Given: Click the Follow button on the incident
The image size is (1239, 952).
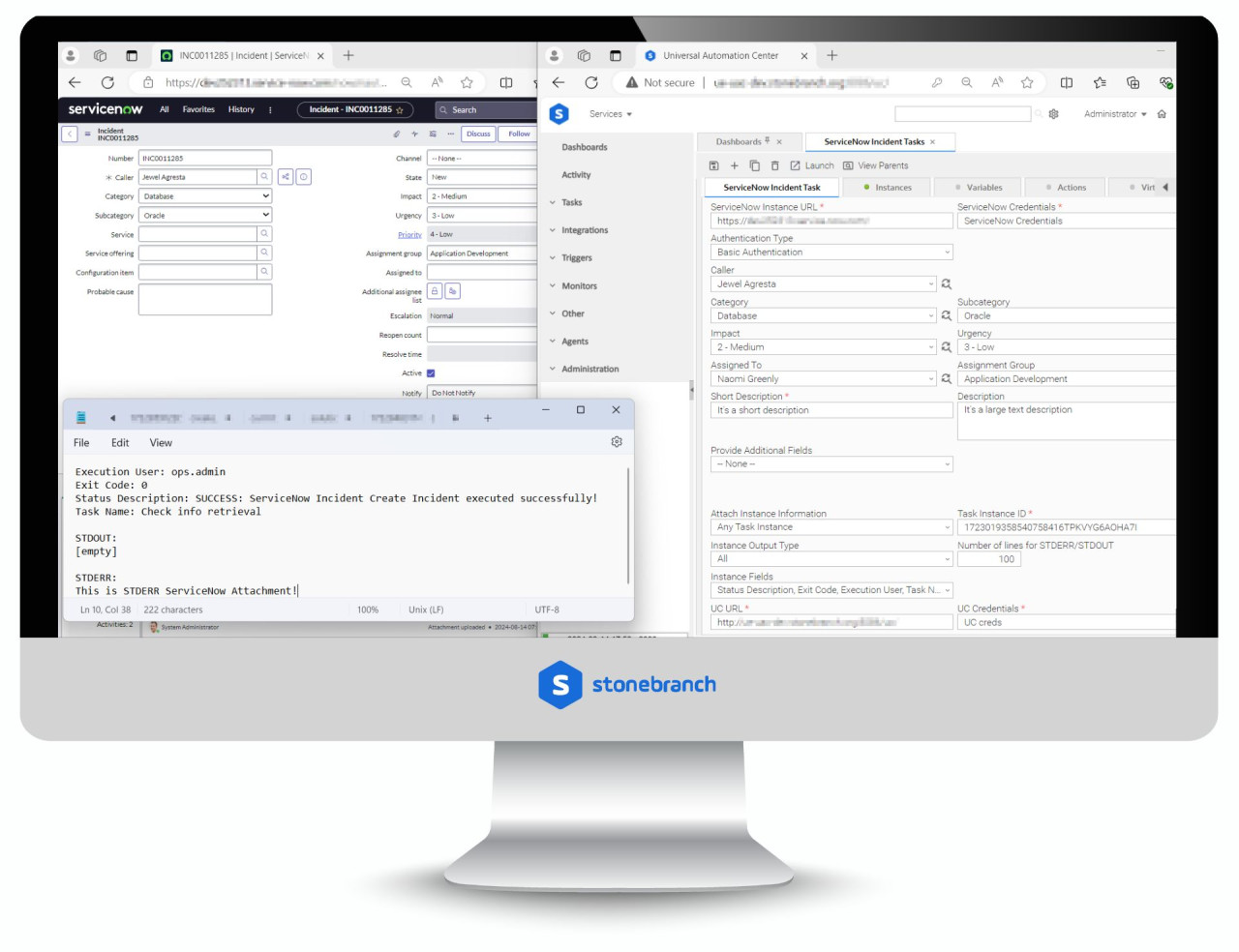Looking at the screenshot, I should (519, 134).
